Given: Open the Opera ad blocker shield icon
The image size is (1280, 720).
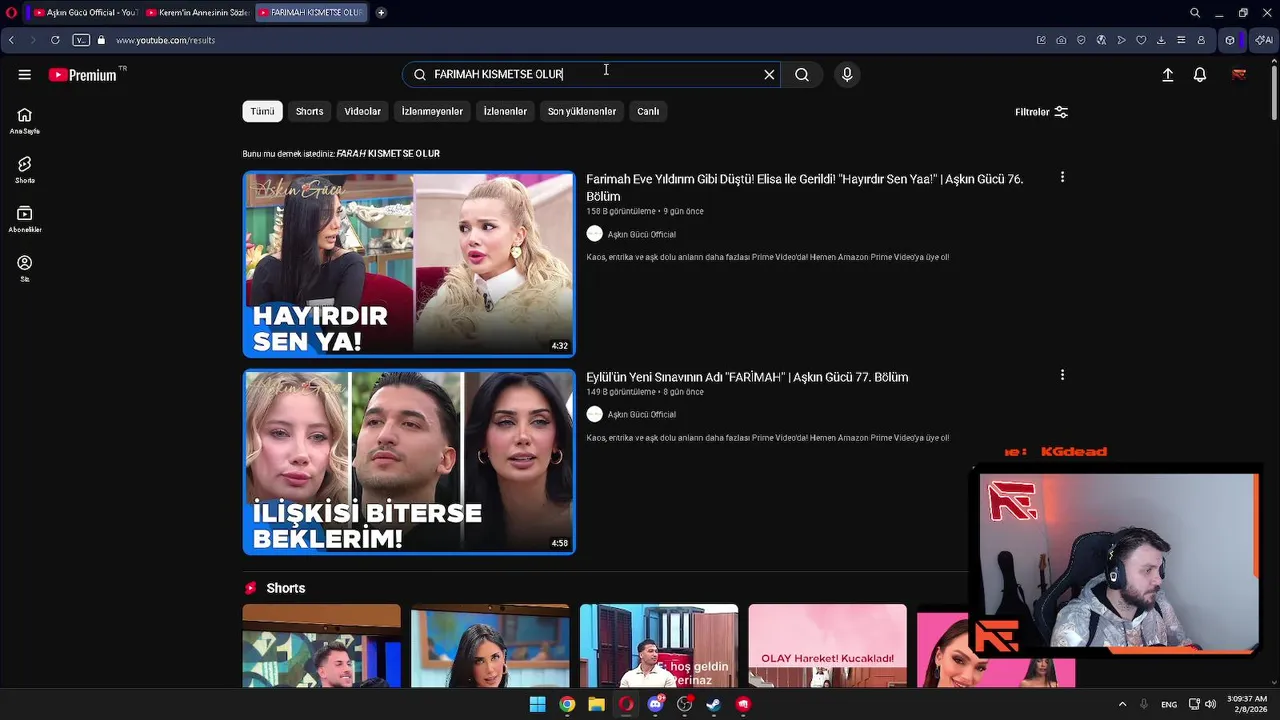Looking at the screenshot, I should (x=1081, y=40).
